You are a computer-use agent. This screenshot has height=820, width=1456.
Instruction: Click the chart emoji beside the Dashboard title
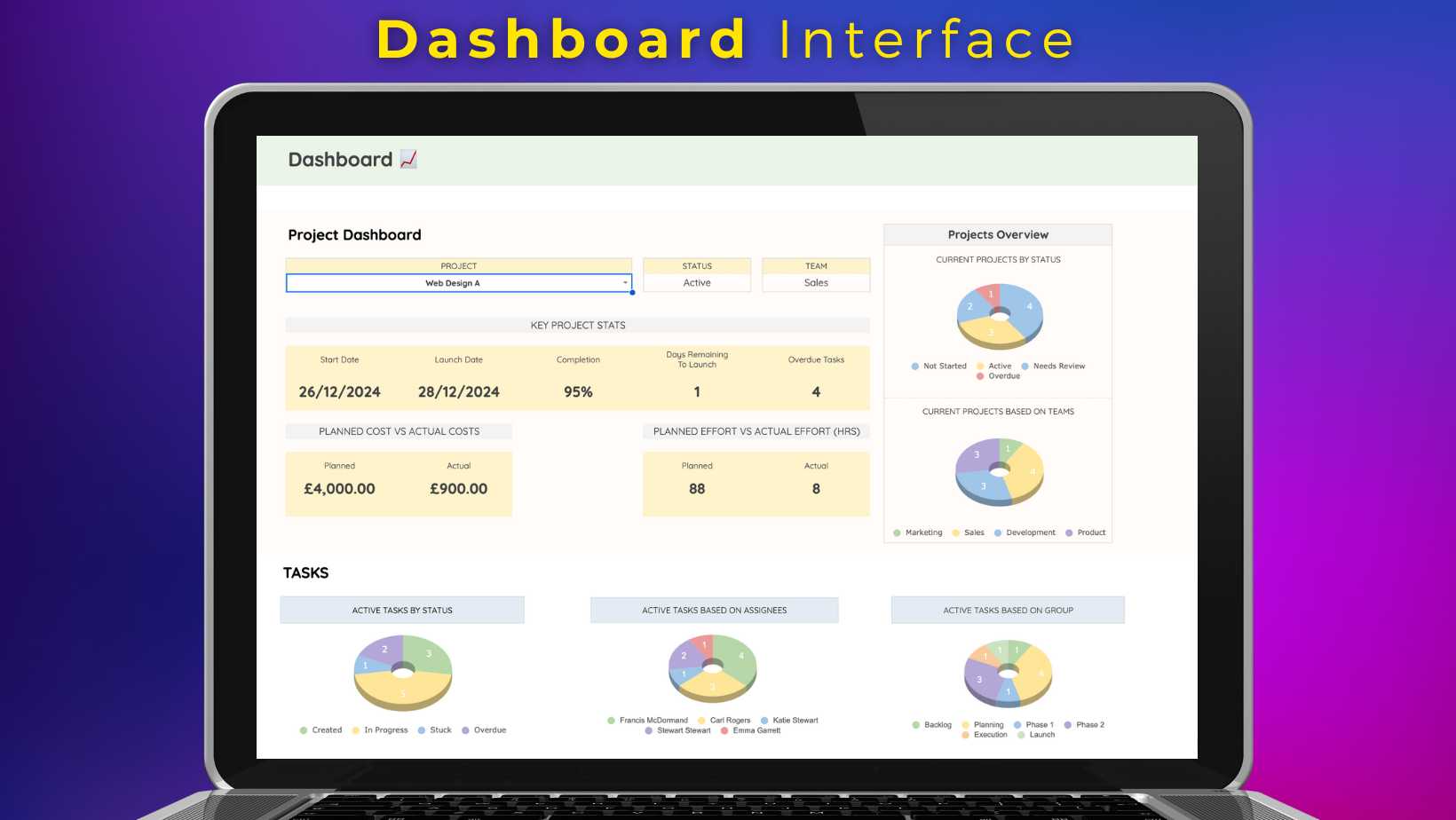[x=408, y=160]
